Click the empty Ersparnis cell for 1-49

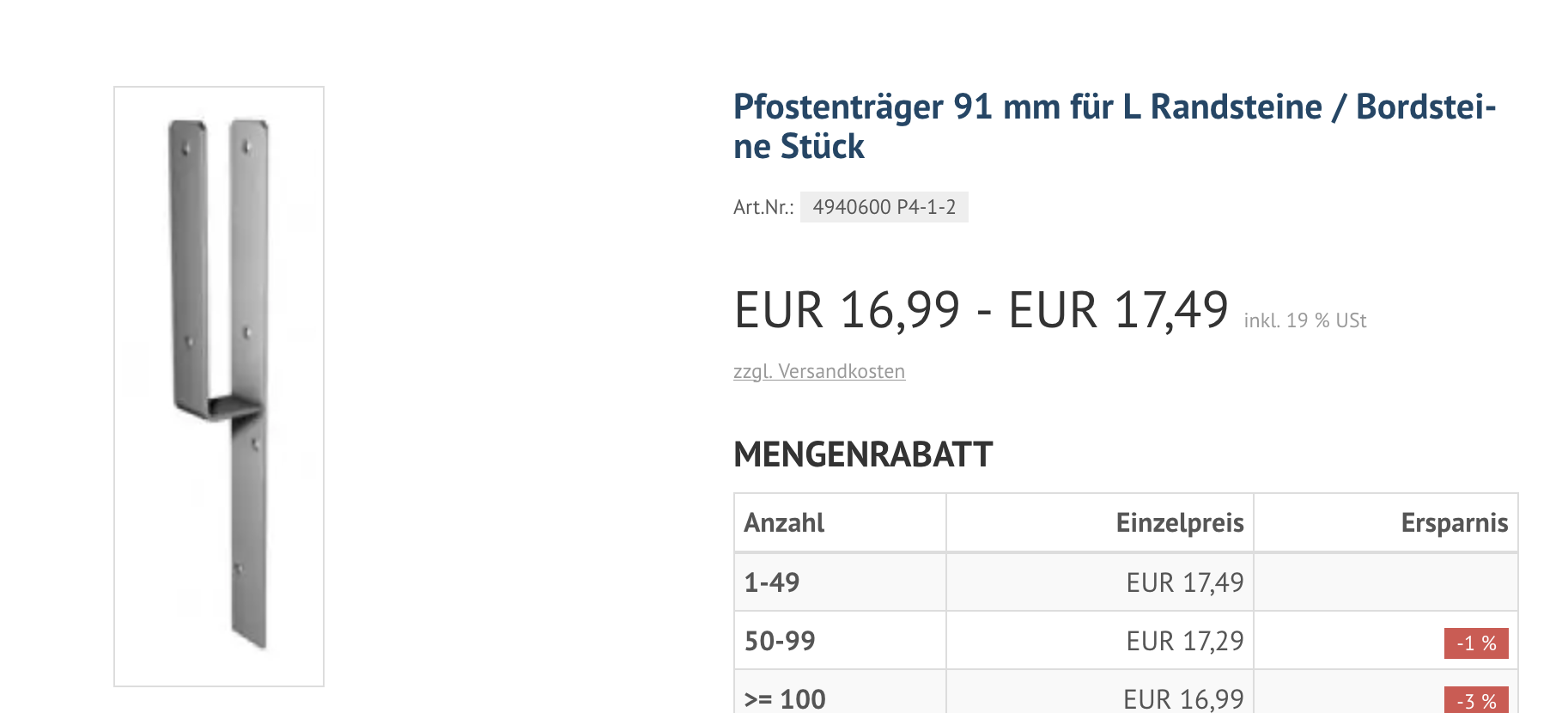pos(1385,582)
